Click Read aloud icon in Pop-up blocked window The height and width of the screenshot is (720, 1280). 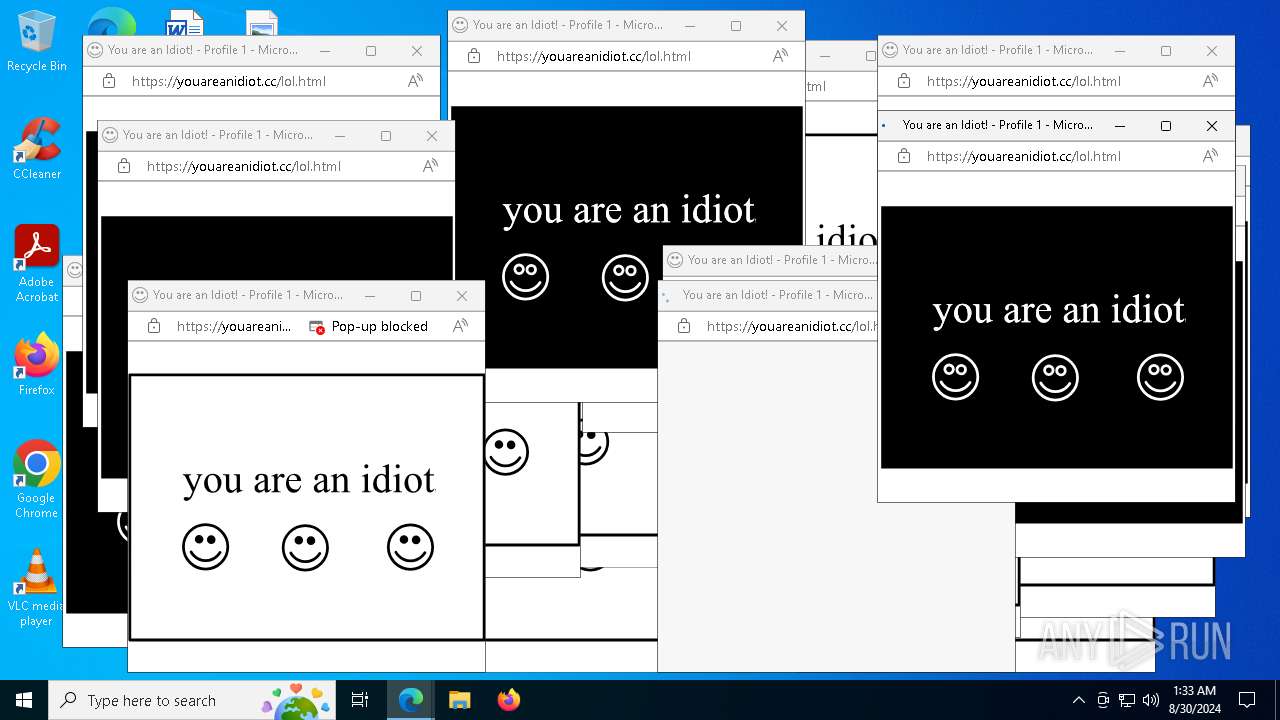[x=460, y=326]
